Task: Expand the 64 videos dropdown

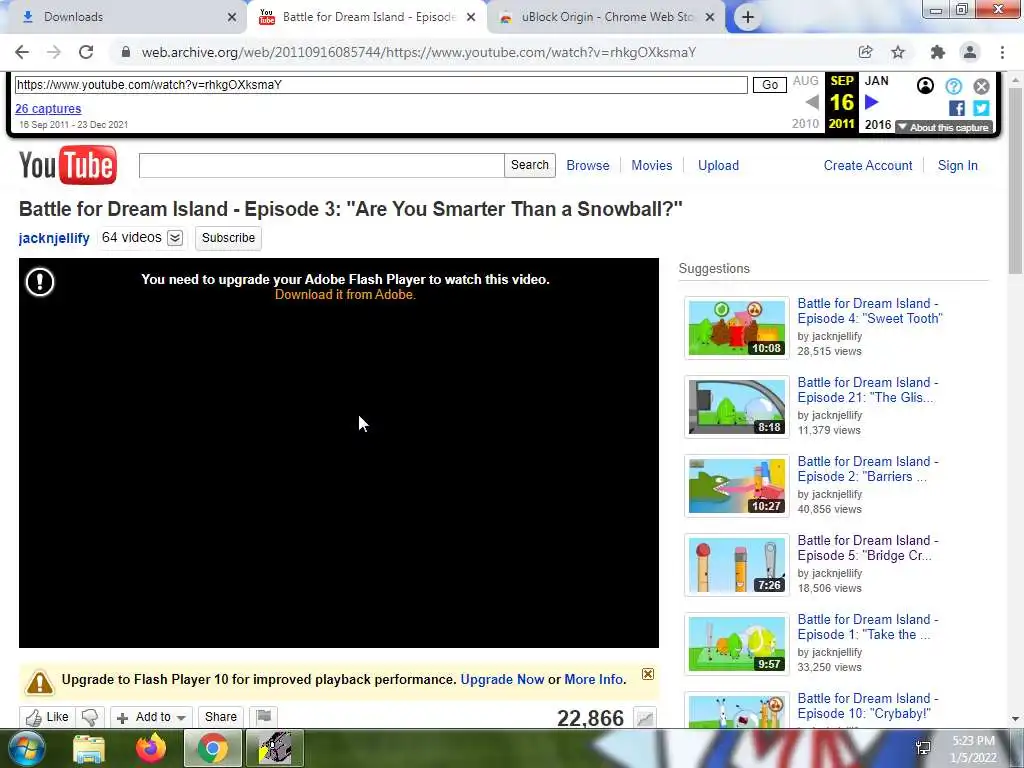Action: click(x=175, y=238)
